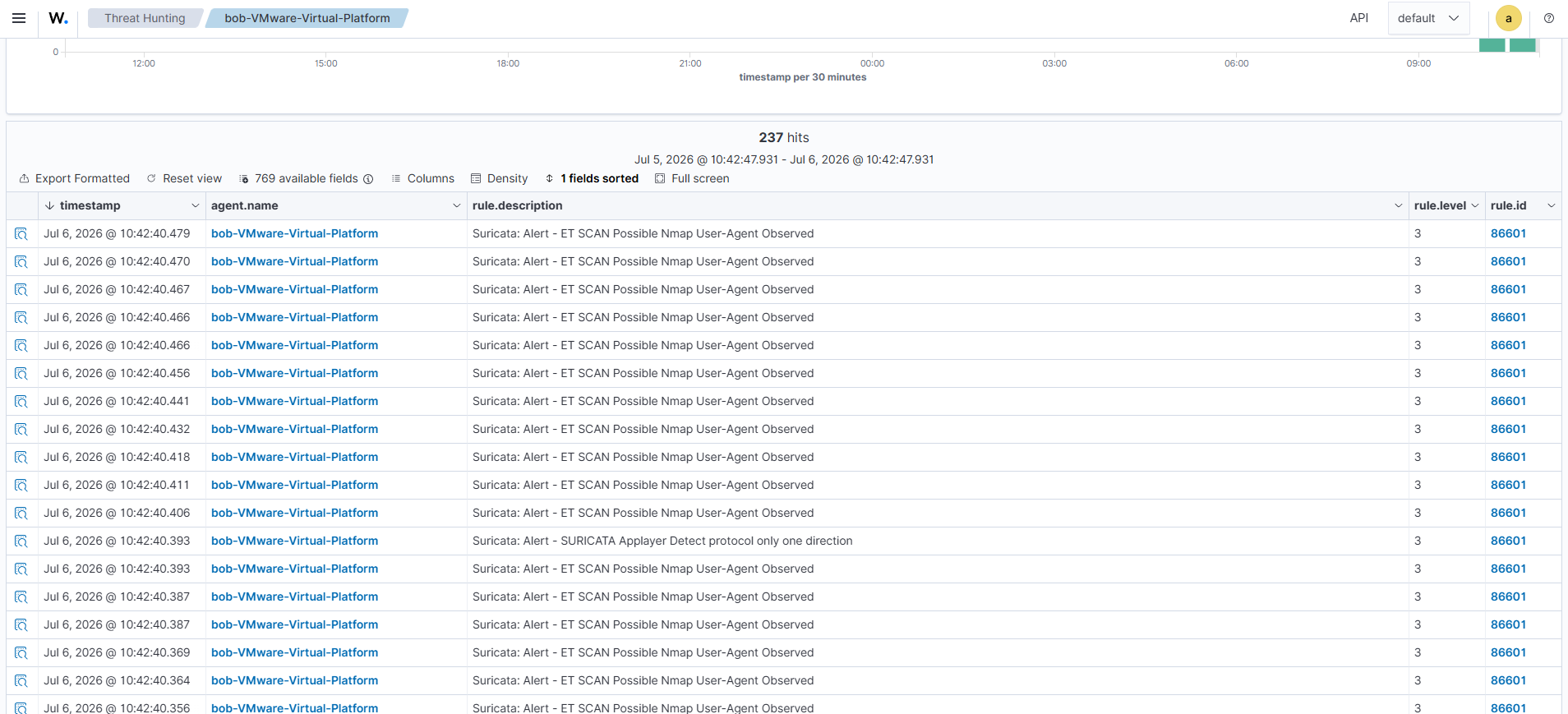
Task: Go to Threat Hunting breadcrumb
Action: [x=145, y=18]
